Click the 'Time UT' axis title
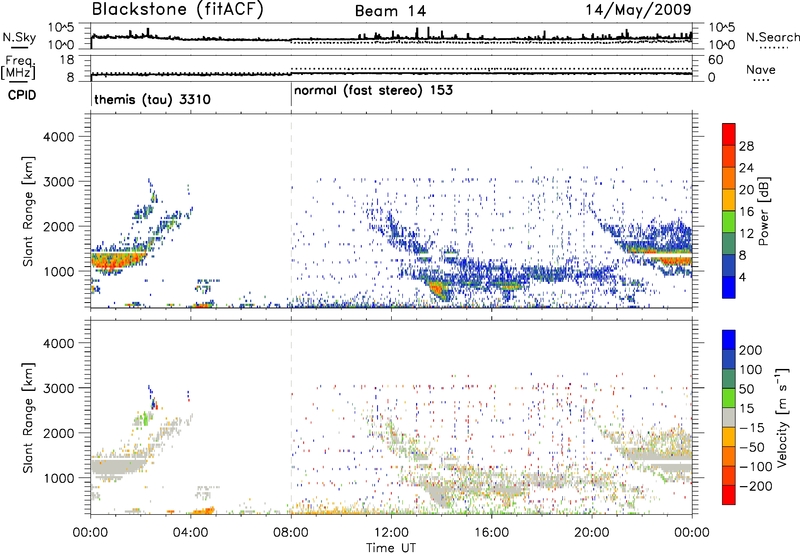Screen dimensions: 800x554 (391, 548)
